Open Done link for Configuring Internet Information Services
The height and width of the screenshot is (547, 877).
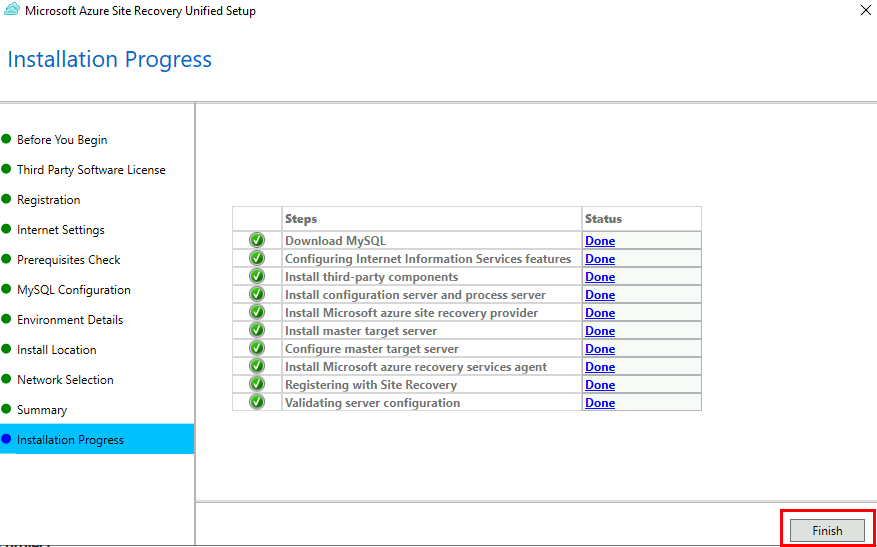click(600, 259)
